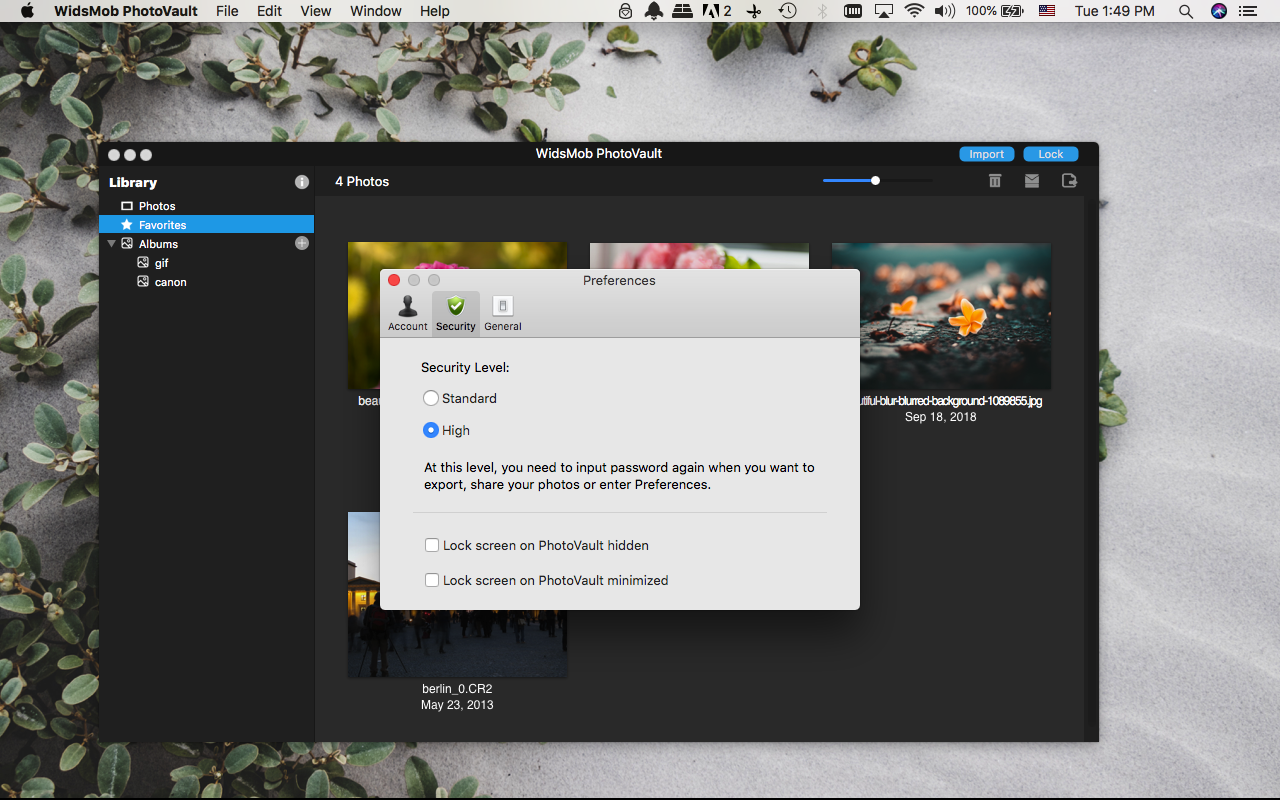The height and width of the screenshot is (800, 1280).
Task: Click the padlock menu bar icon
Action: pyautogui.click(x=626, y=11)
